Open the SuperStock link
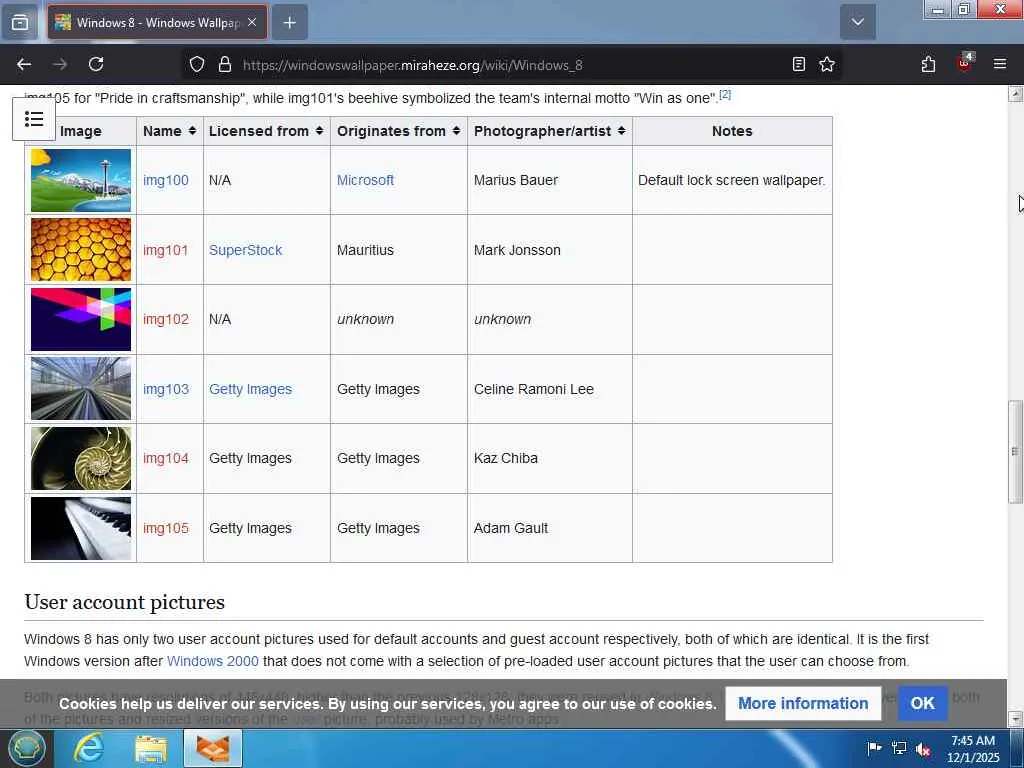 click(x=246, y=250)
